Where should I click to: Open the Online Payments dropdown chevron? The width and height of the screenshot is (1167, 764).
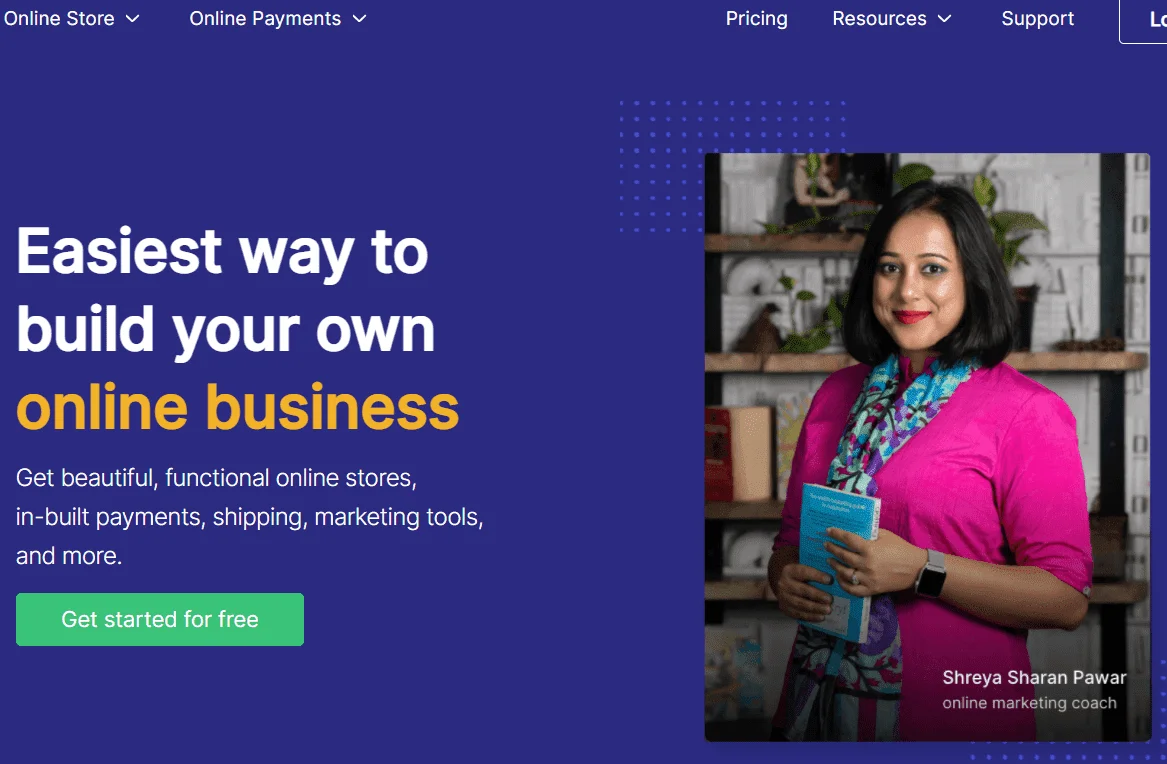[359, 19]
